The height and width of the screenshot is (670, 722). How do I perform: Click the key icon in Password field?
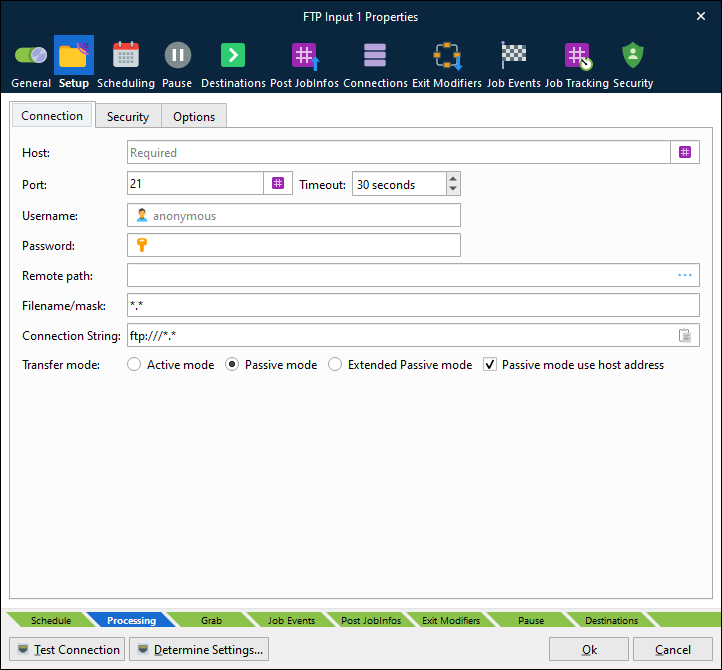click(142, 245)
